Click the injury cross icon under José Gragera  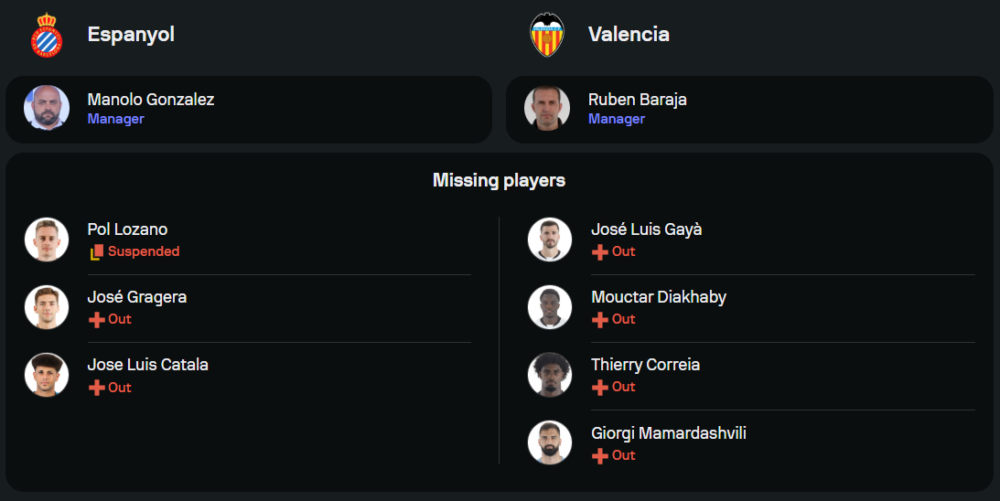click(96, 320)
